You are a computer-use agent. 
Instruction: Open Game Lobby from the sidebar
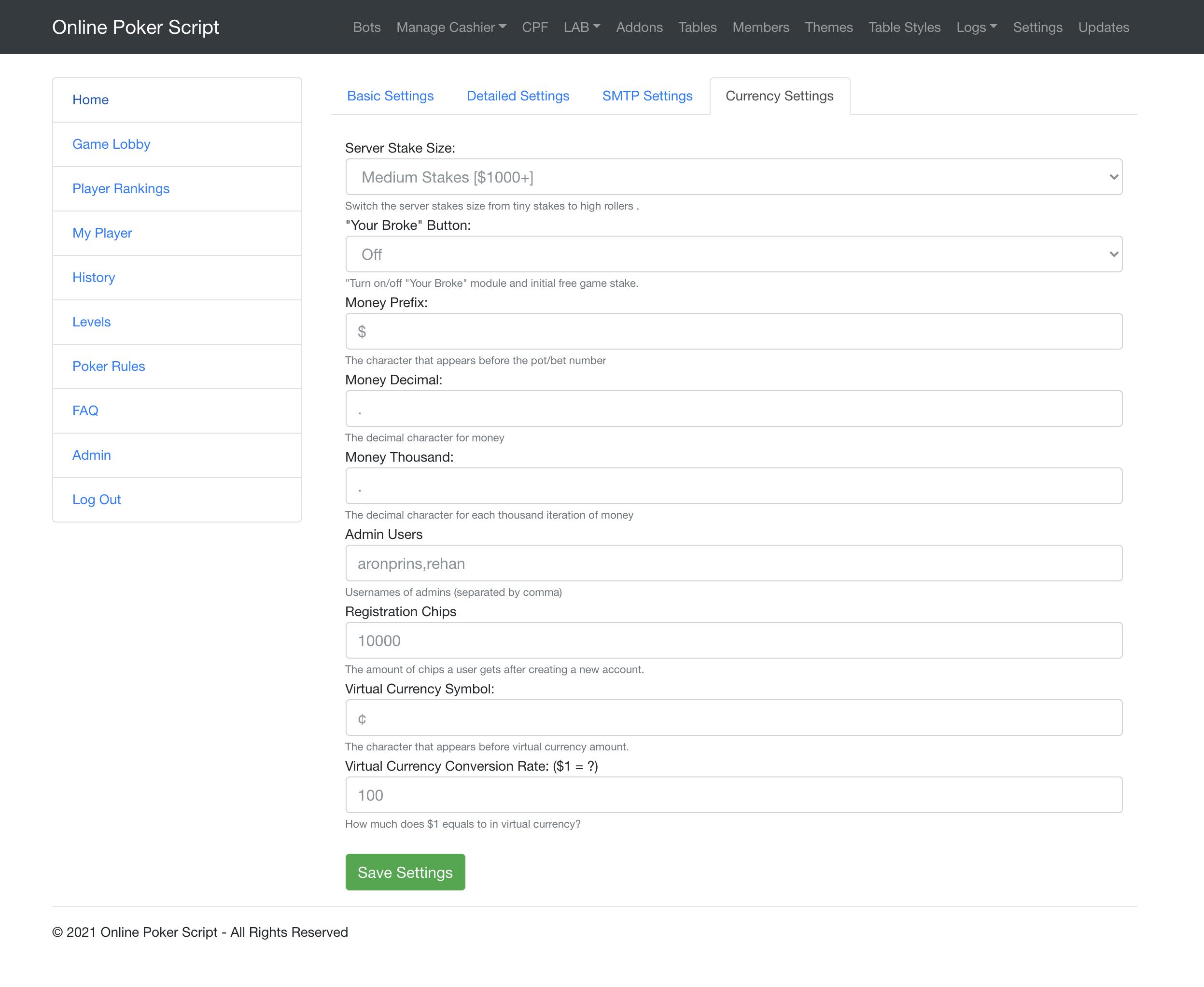coord(177,144)
